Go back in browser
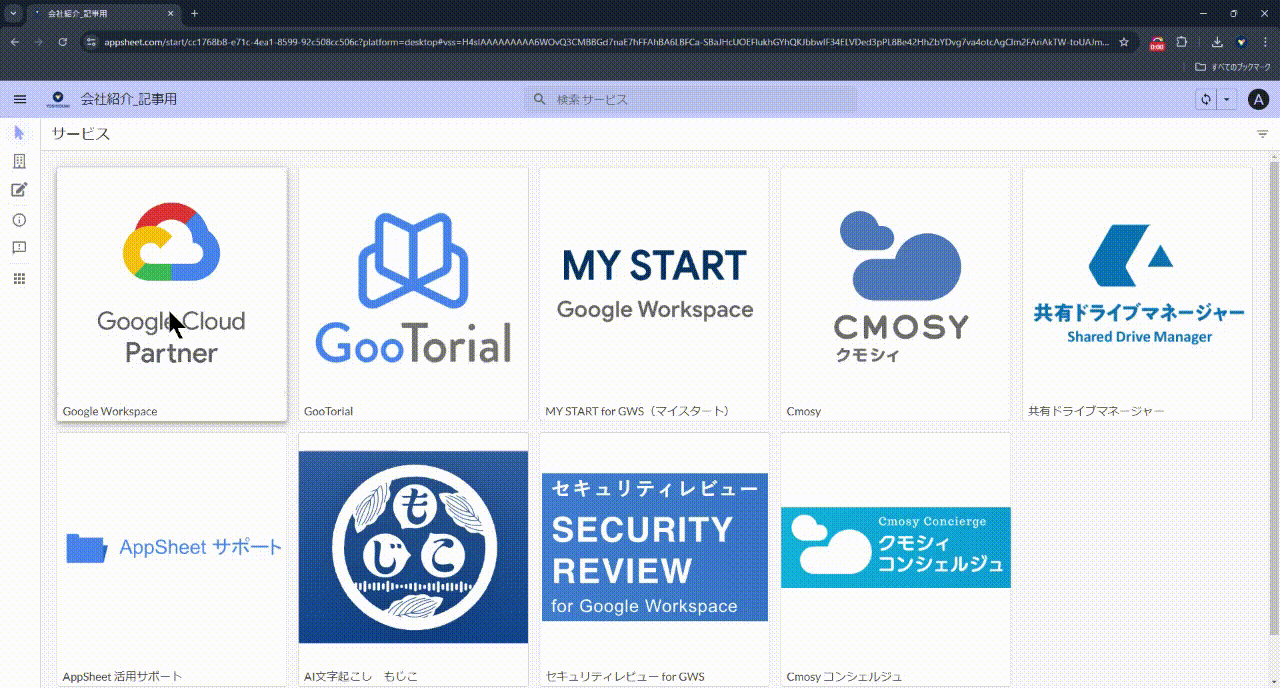The image size is (1280, 688). coord(14,42)
